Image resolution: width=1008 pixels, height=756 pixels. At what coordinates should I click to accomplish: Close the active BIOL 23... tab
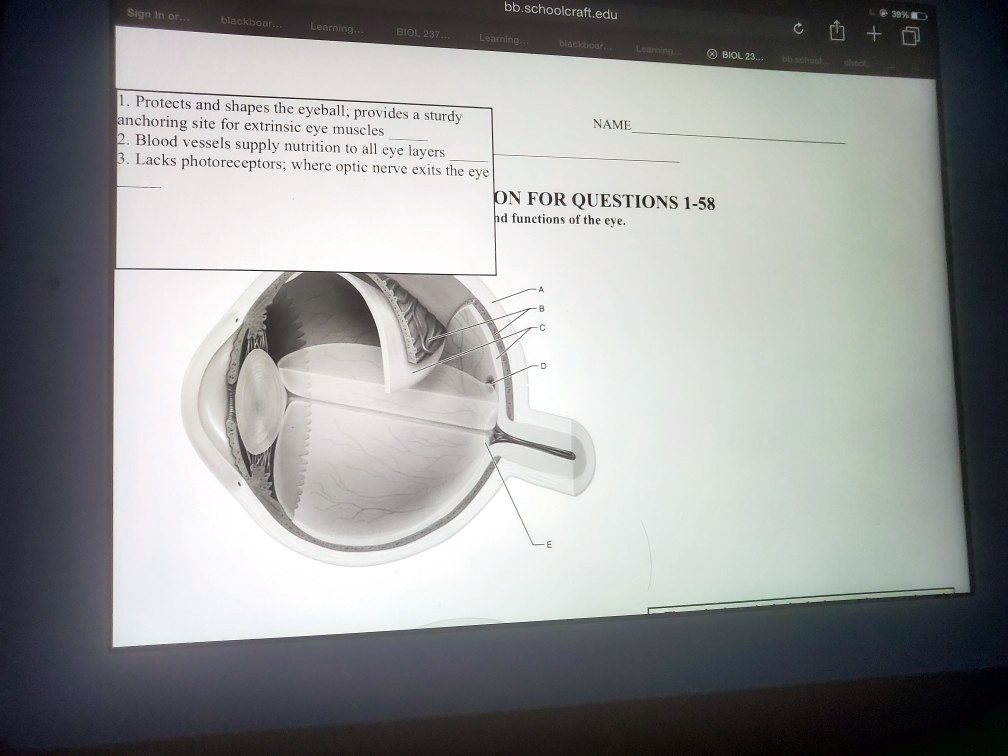(x=712, y=54)
